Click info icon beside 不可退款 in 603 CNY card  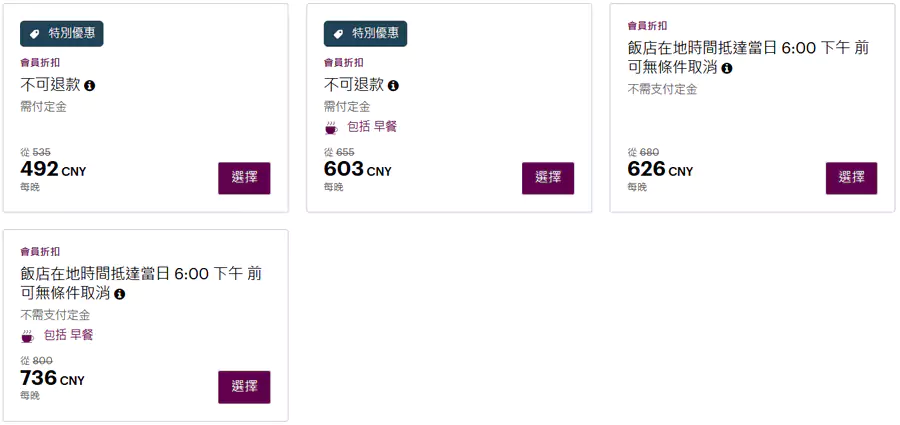coord(393,86)
